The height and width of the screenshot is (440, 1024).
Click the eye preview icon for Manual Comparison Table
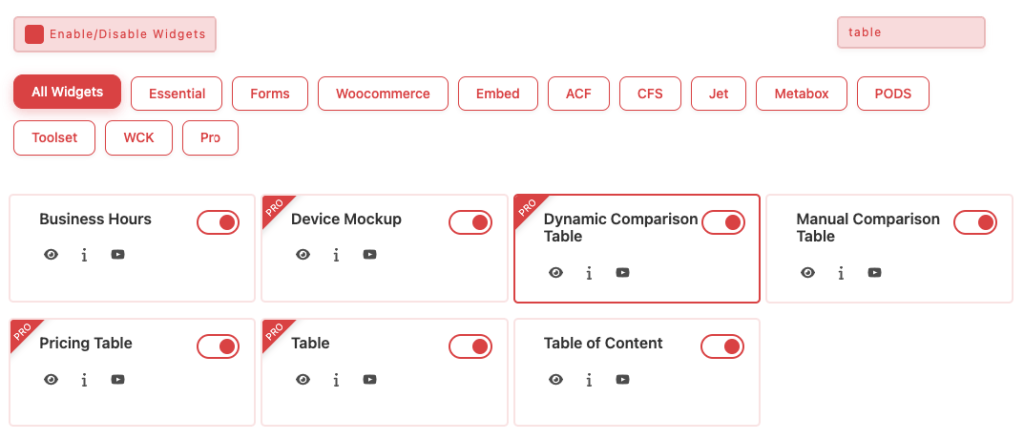pyautogui.click(x=808, y=273)
